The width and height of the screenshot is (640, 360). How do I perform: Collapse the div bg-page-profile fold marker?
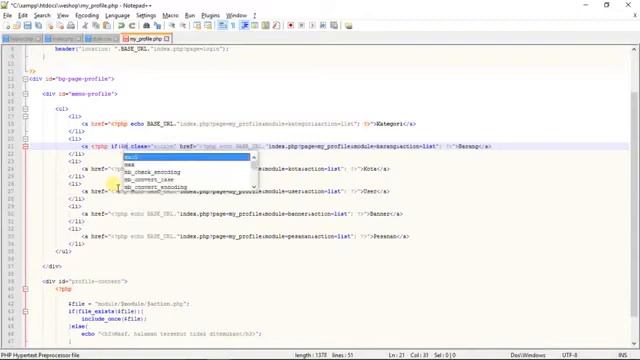(x=25, y=79)
